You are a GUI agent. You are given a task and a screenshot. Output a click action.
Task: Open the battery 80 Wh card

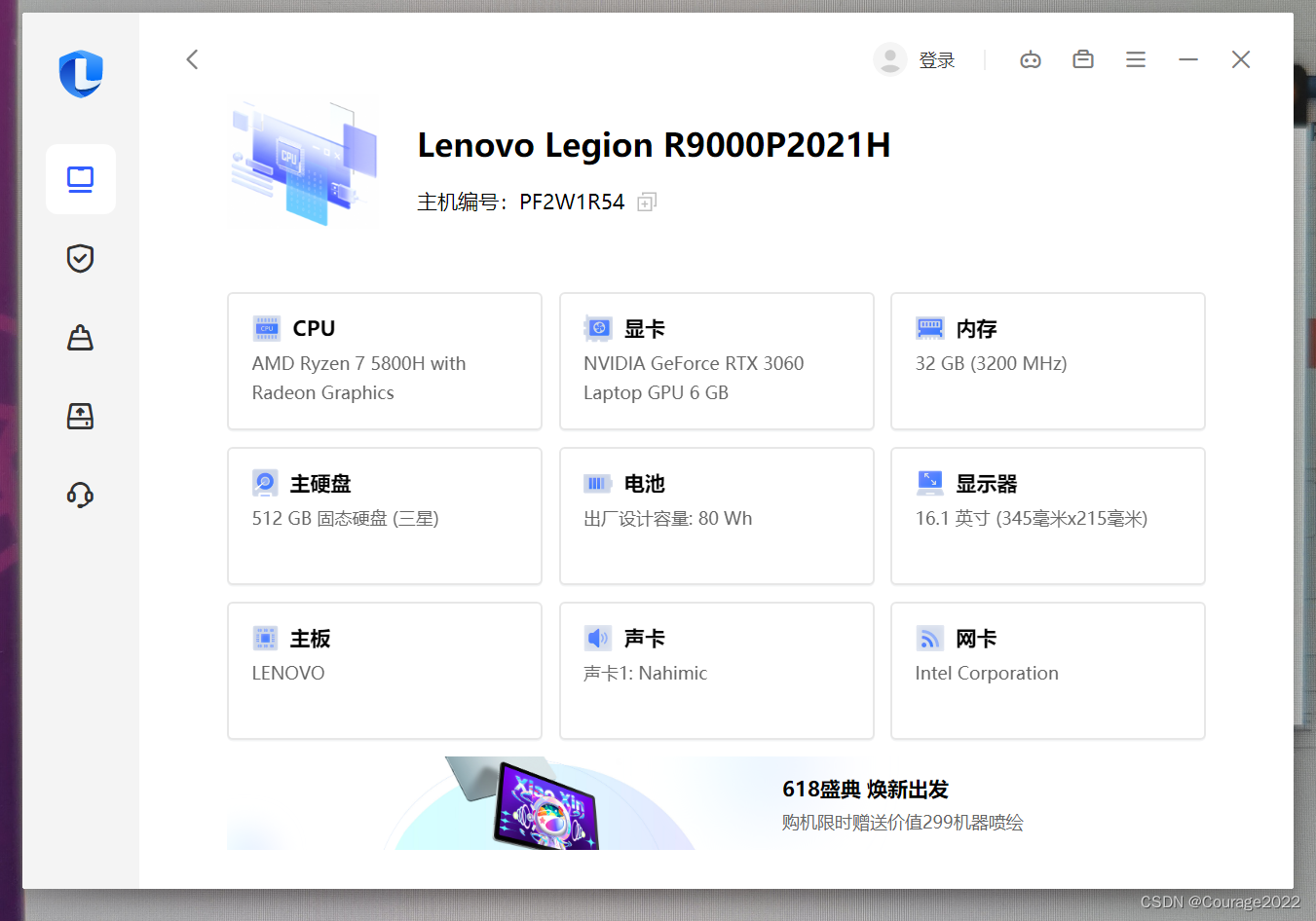tap(717, 516)
